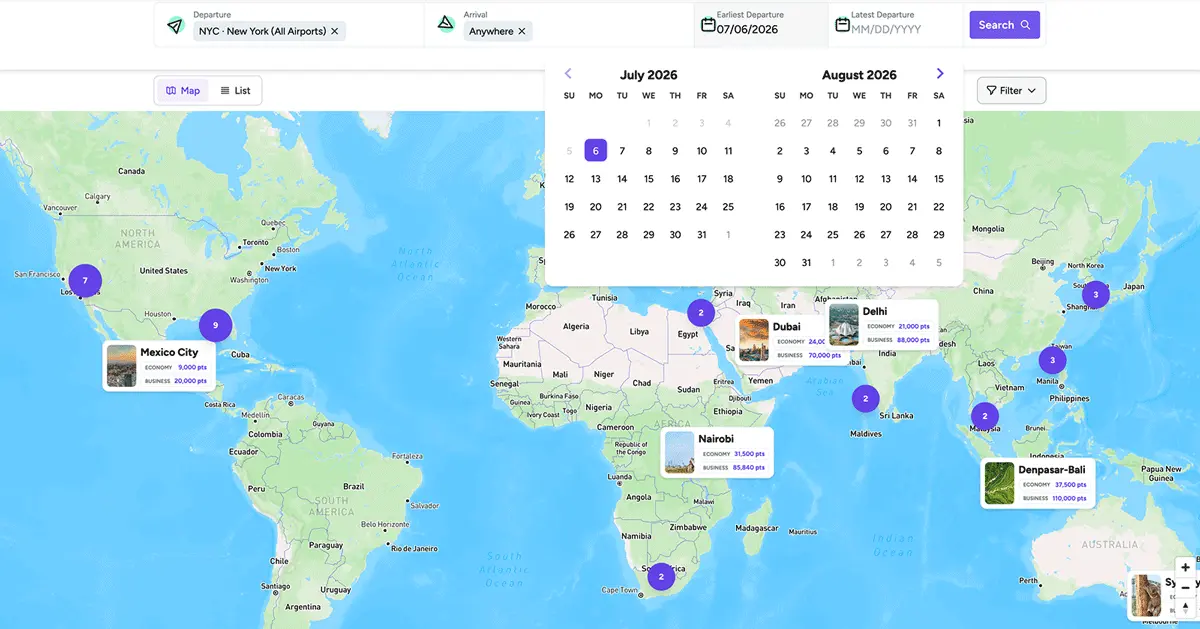
Task: Open the Filter dropdown
Action: (1011, 90)
